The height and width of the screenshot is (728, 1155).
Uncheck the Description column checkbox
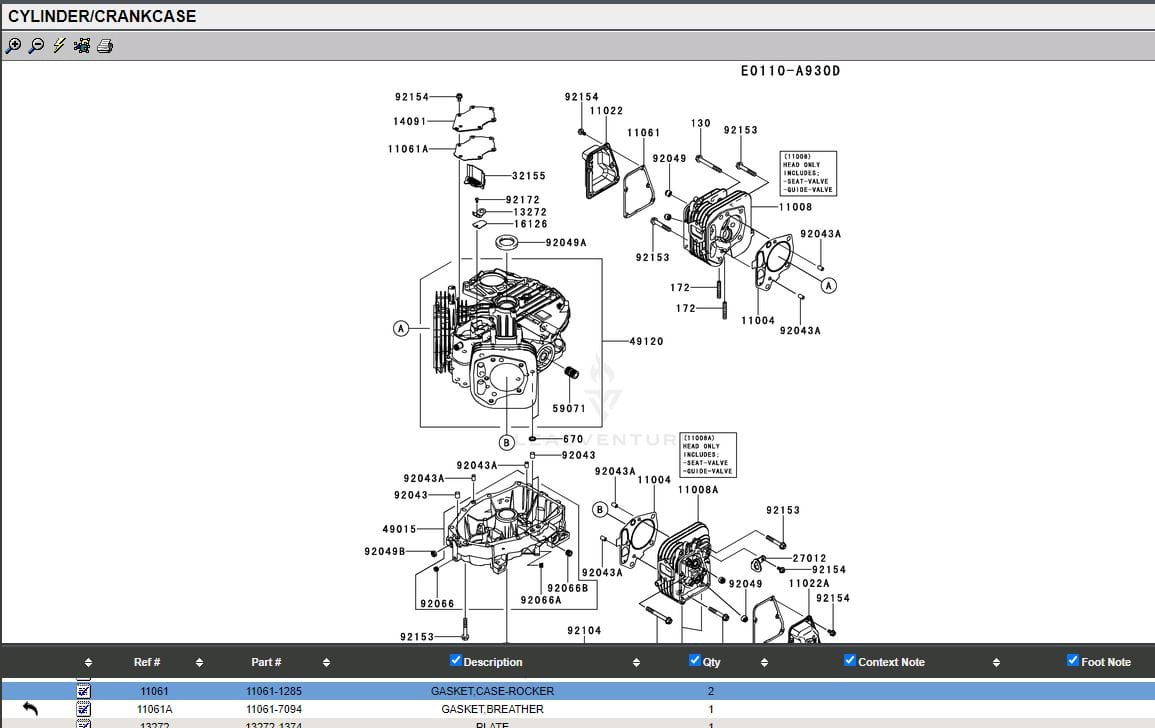coord(456,660)
